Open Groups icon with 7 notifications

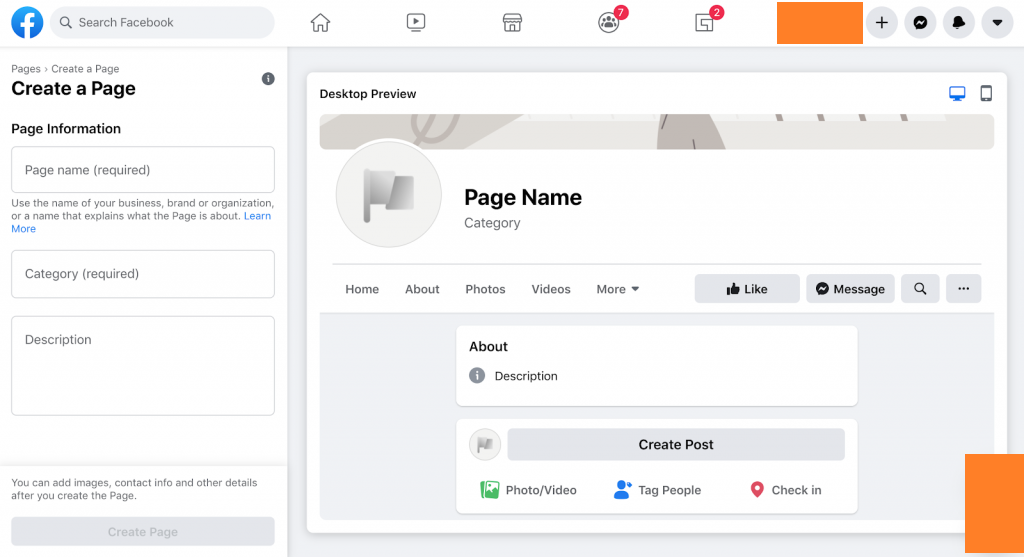(x=609, y=22)
